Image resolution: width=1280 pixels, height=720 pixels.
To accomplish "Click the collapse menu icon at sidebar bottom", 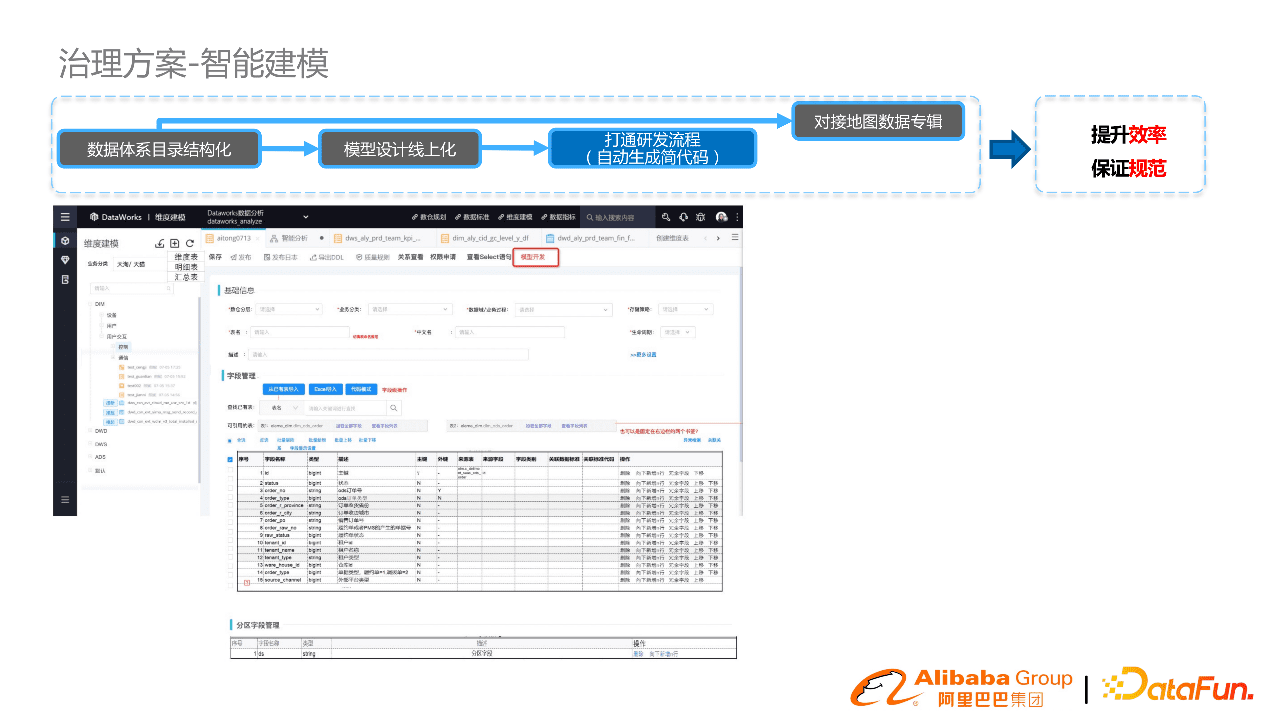I will point(65,499).
